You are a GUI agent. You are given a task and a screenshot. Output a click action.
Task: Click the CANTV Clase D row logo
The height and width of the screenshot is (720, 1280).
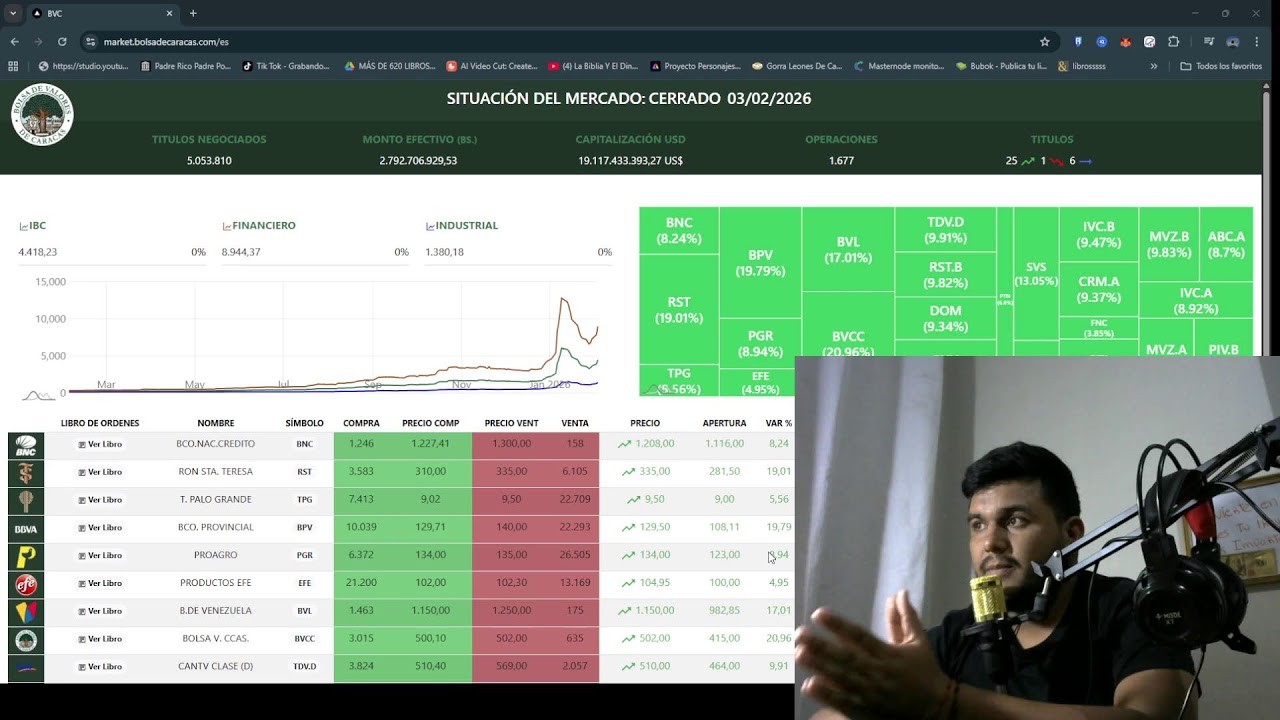26,668
